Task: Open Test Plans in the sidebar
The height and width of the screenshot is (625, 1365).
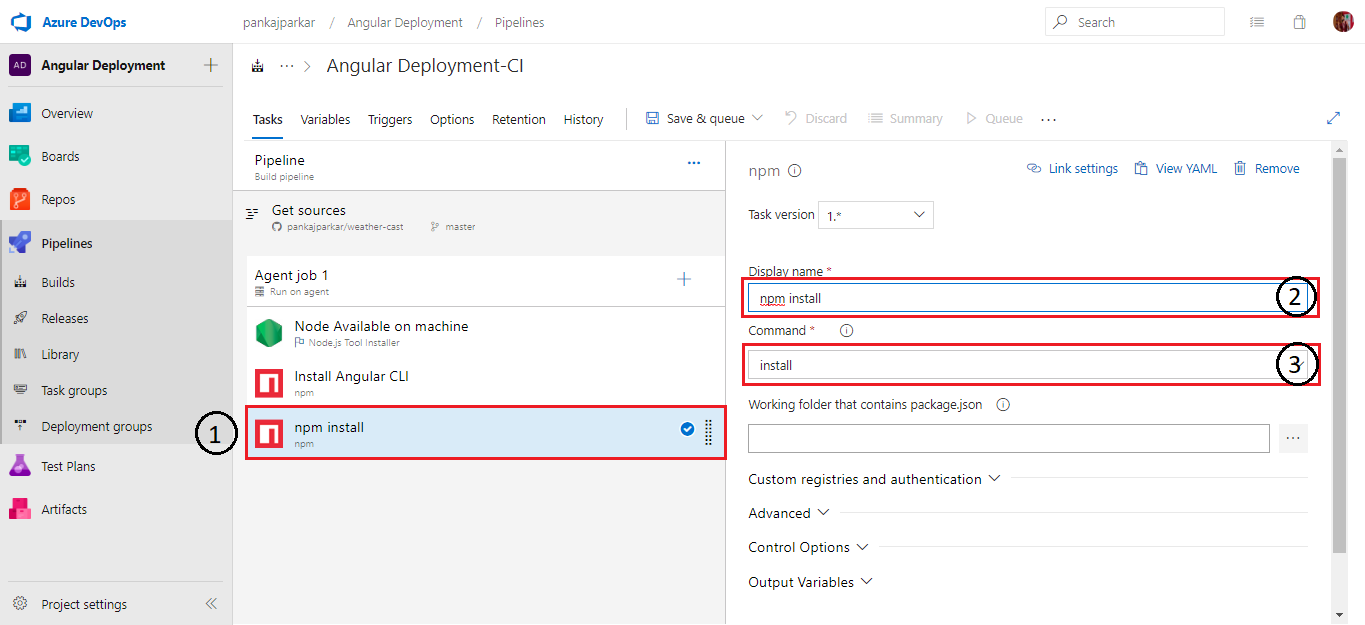Action: click(68, 466)
